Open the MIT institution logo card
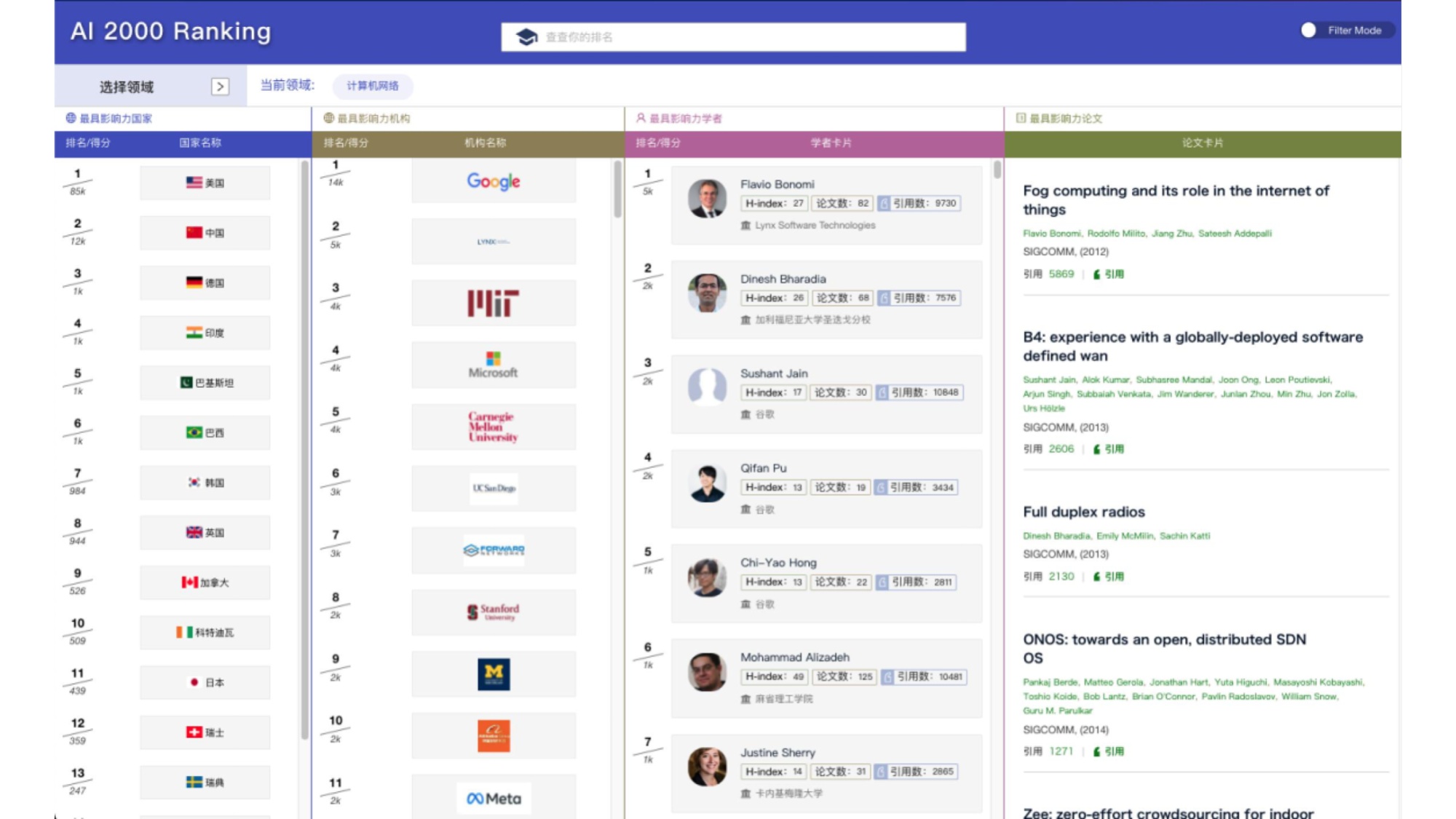 pyautogui.click(x=494, y=303)
